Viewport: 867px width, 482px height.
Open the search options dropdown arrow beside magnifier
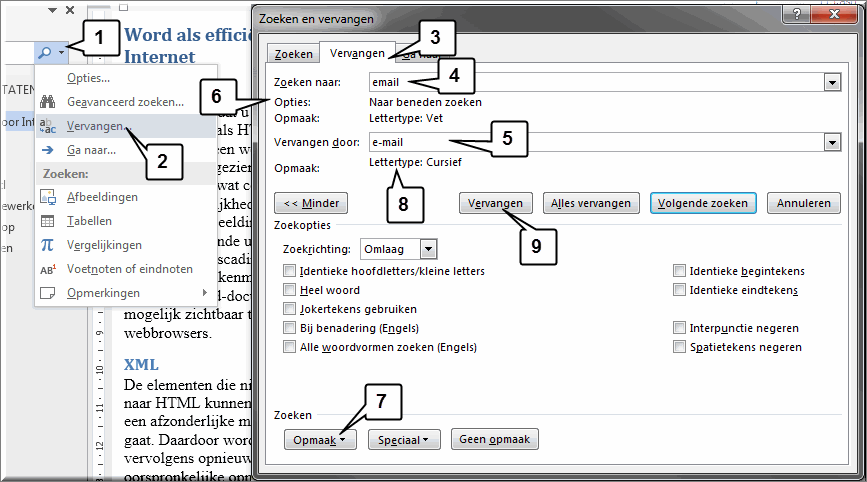(x=61, y=53)
